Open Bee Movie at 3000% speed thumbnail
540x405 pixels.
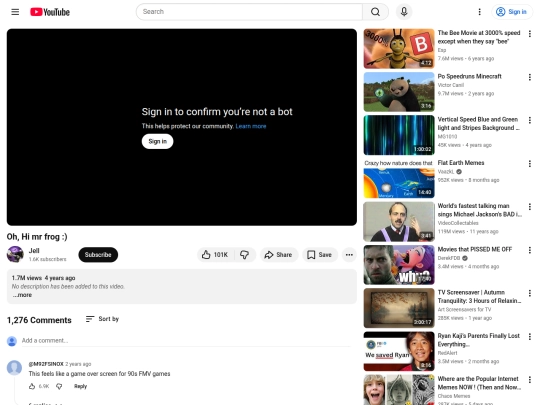tap(399, 49)
